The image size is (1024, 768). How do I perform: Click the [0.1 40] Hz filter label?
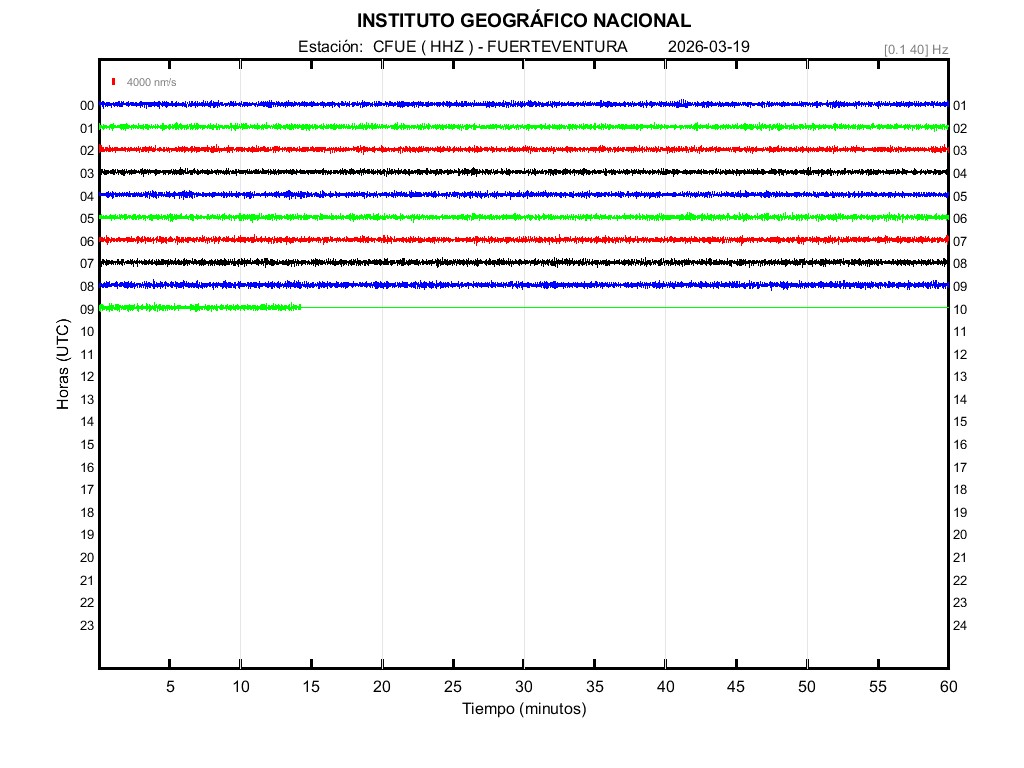coord(915,49)
